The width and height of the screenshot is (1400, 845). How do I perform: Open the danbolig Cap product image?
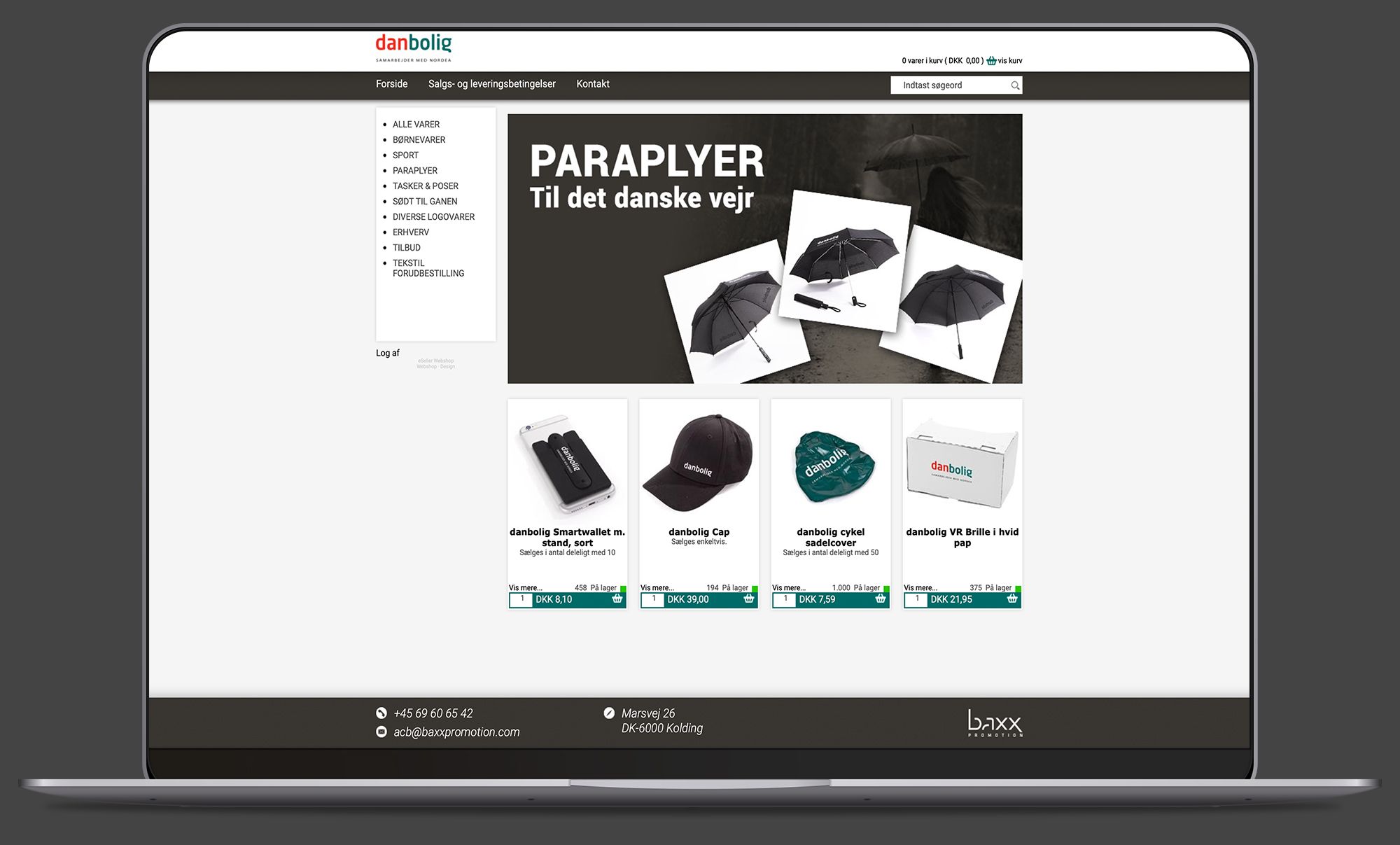click(x=699, y=464)
